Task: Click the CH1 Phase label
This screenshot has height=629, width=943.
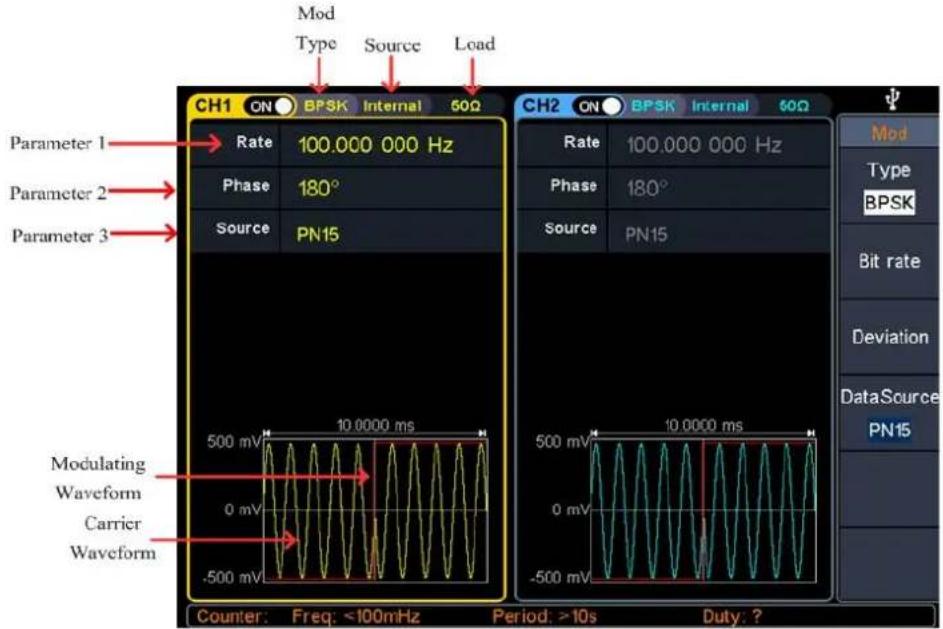Action: point(246,185)
